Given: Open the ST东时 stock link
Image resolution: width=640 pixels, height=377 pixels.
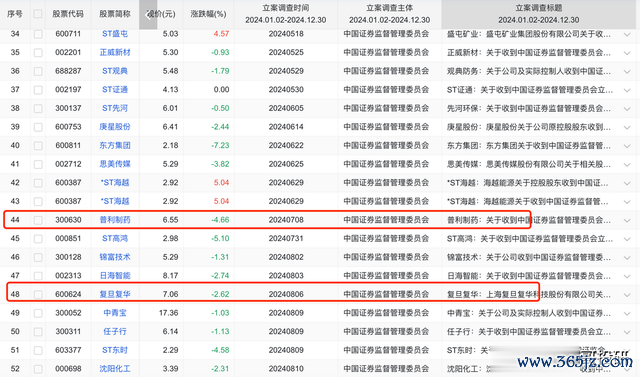Looking at the screenshot, I should tap(115, 350).
